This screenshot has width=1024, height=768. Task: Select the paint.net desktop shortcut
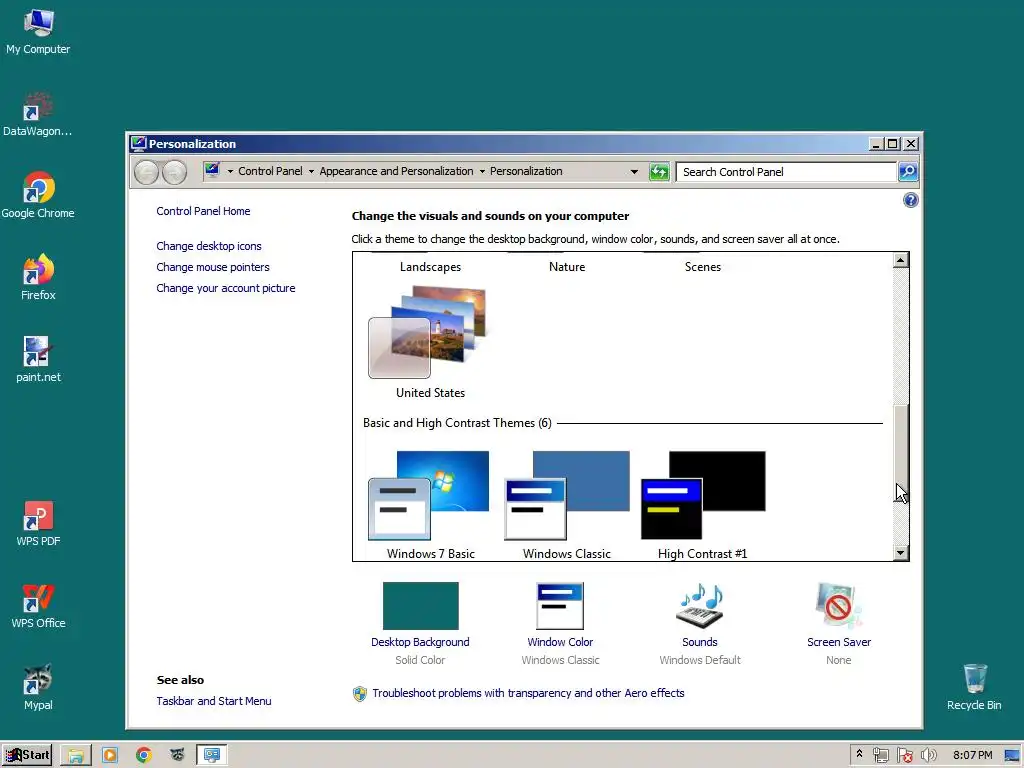coord(38,359)
